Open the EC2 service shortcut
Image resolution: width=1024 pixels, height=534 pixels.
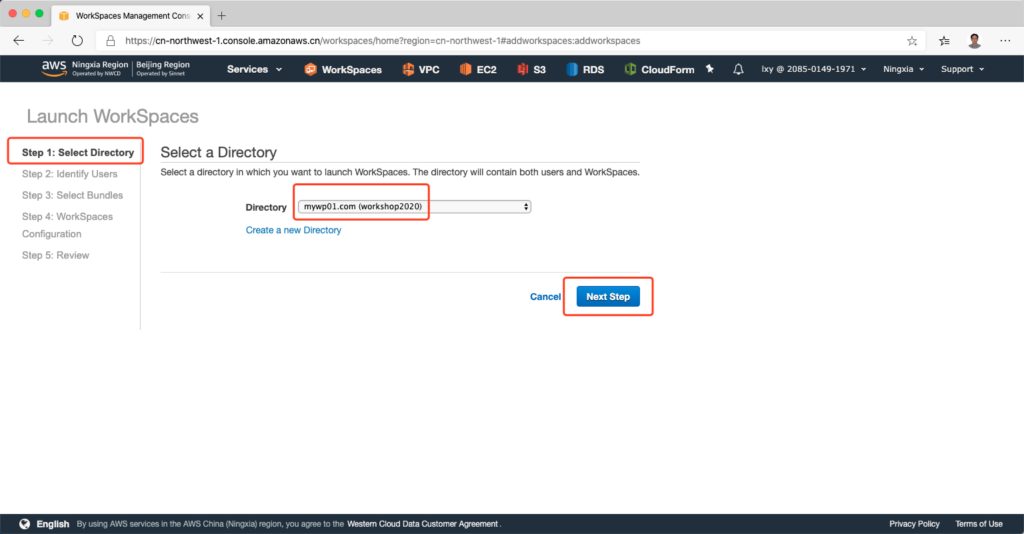coord(478,69)
